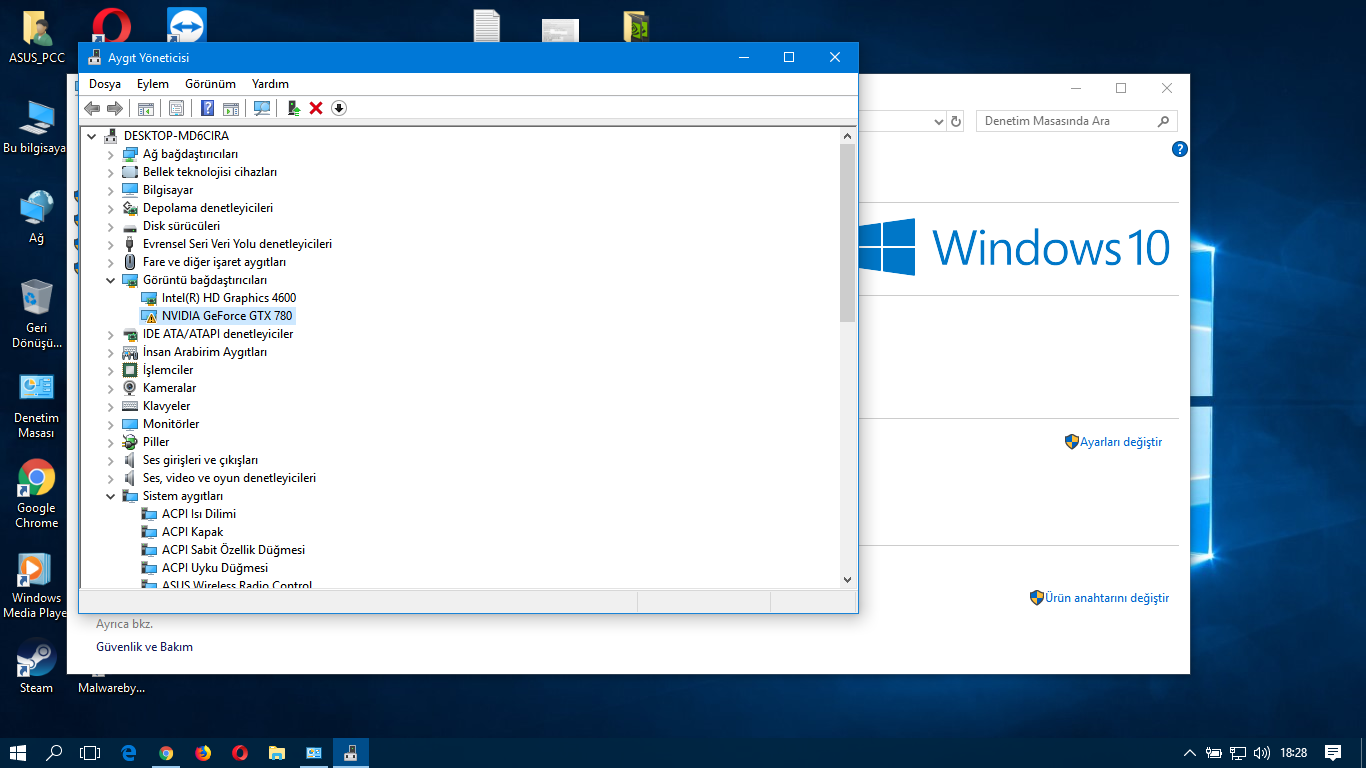Expand the Ağ bağdaştırıcıları node
The height and width of the screenshot is (768, 1366).
point(110,154)
